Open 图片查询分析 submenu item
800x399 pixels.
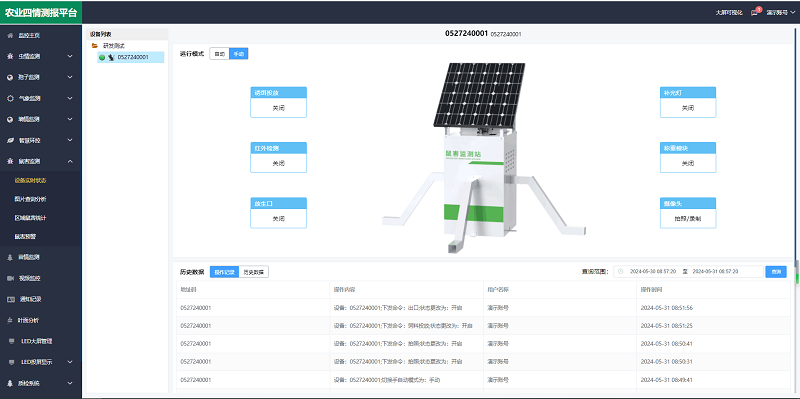pyautogui.click(x=30, y=199)
